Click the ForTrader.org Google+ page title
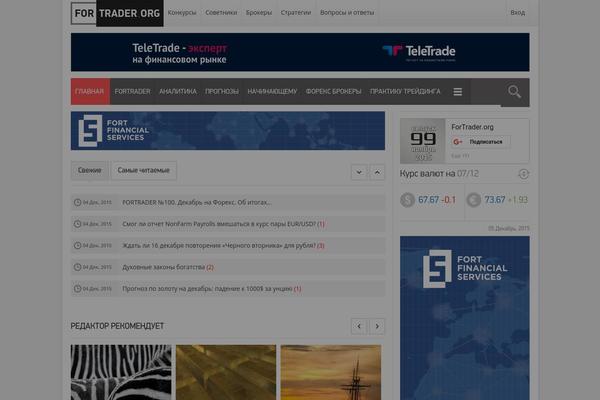The image size is (600, 400). pos(472,127)
